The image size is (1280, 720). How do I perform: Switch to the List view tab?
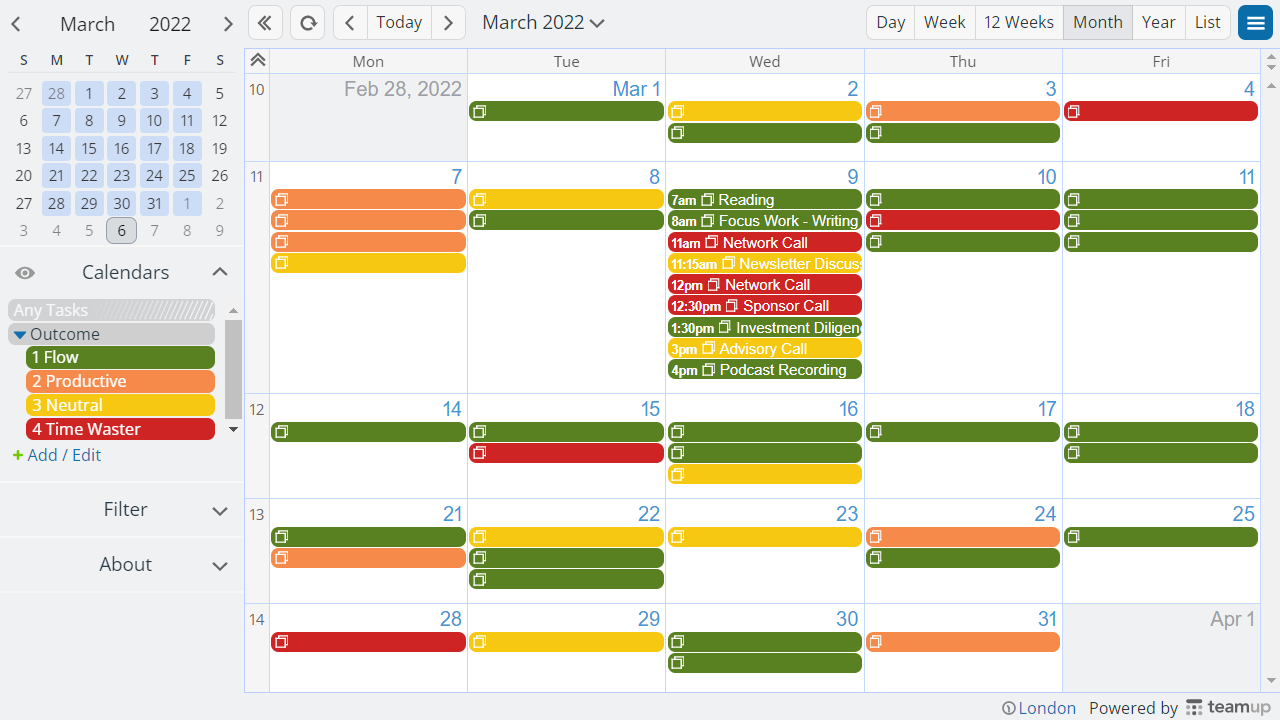[x=1207, y=22]
